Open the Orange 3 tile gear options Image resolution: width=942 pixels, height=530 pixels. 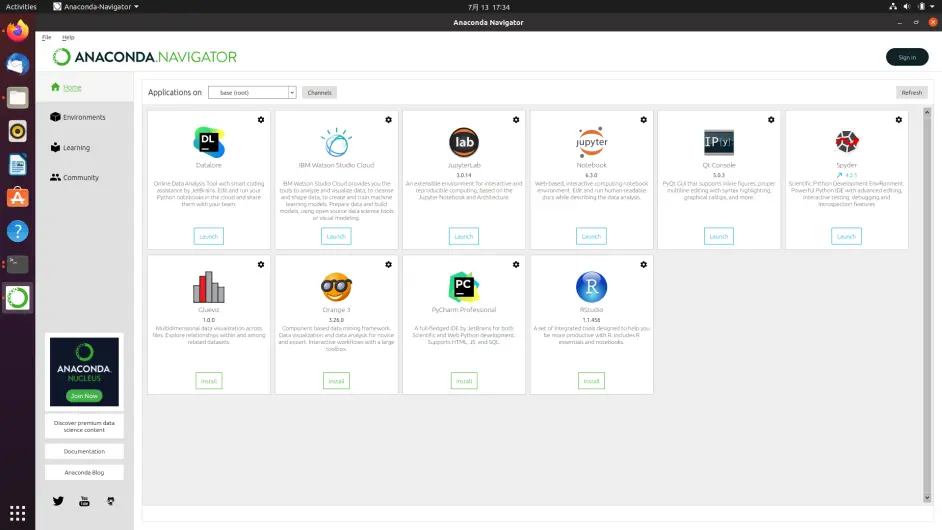pyautogui.click(x=388, y=264)
